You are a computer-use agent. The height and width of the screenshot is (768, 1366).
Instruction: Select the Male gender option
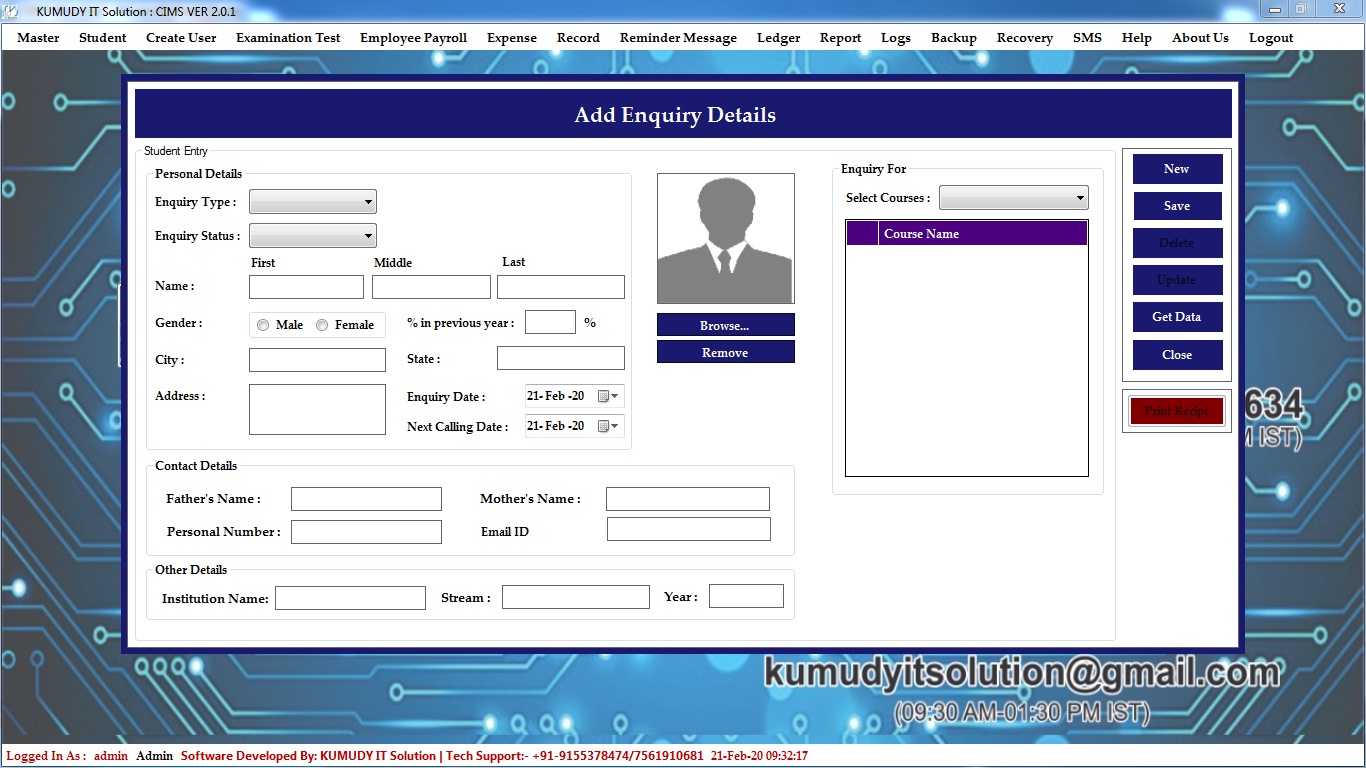coord(263,325)
